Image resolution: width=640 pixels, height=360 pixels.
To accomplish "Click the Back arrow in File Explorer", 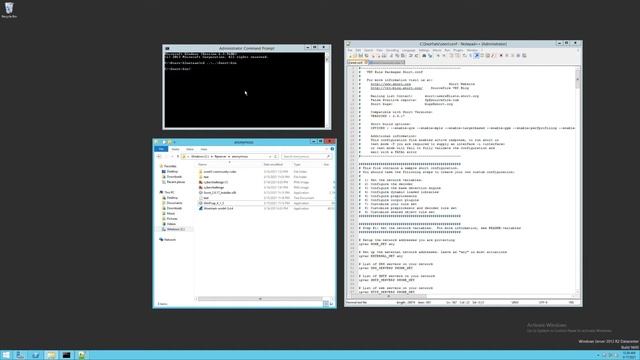I will pyautogui.click(x=158, y=156).
